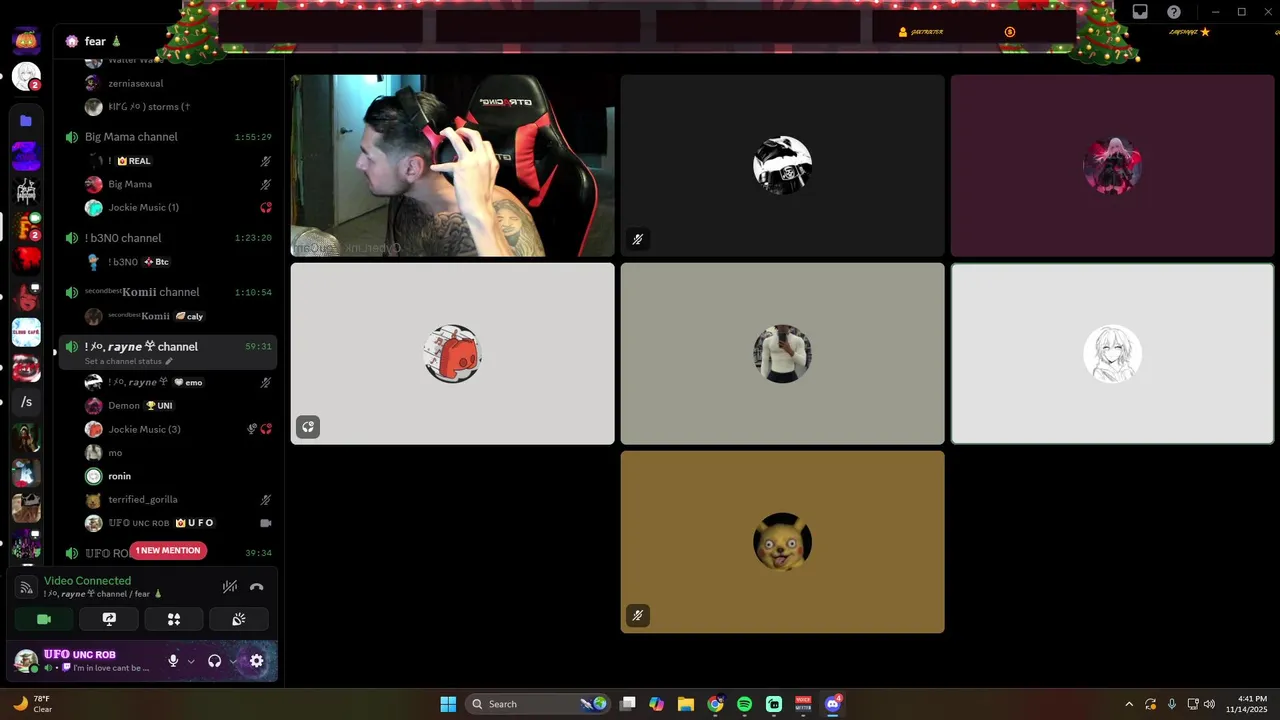The width and height of the screenshot is (1280, 720).
Task: Share your screen button
Action: tap(109, 619)
